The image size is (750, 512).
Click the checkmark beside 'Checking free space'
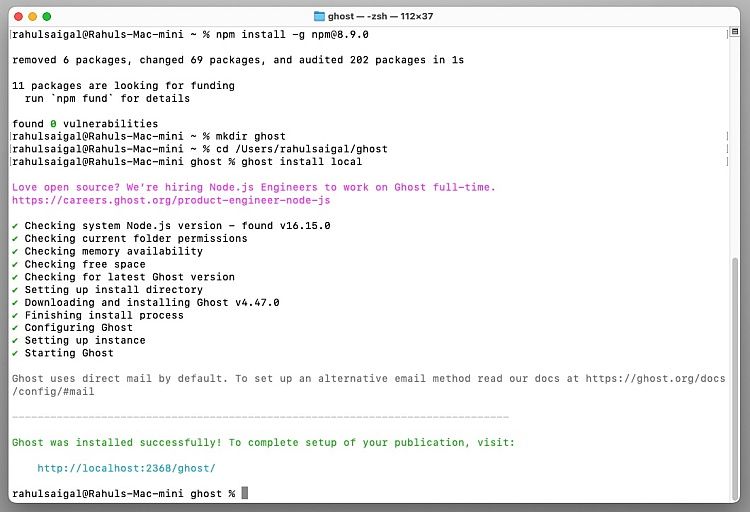(x=15, y=264)
